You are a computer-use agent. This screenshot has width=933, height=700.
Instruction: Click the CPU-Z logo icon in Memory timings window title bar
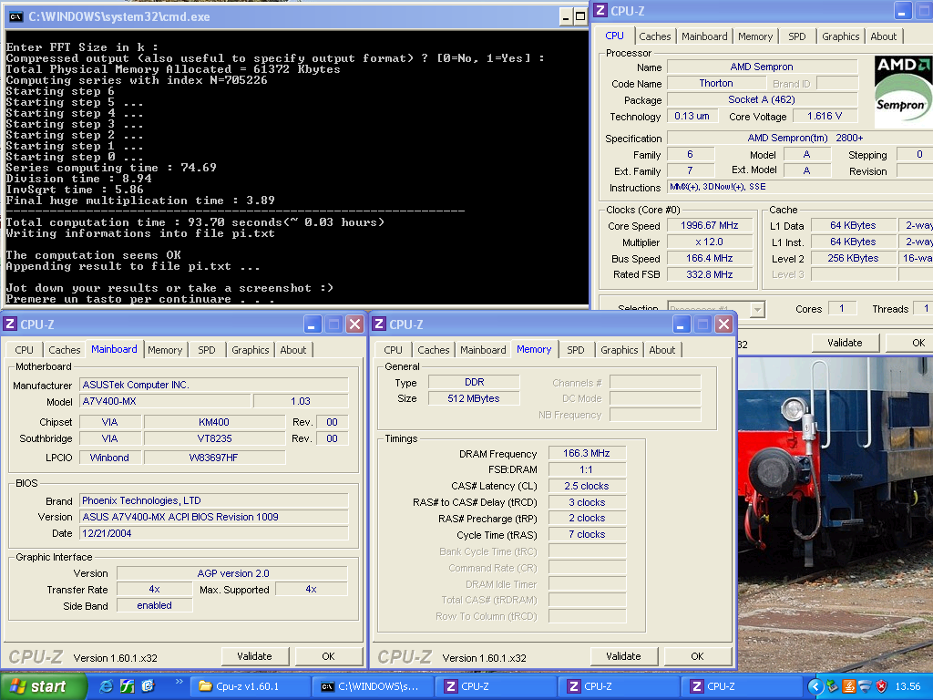pyautogui.click(x=379, y=324)
